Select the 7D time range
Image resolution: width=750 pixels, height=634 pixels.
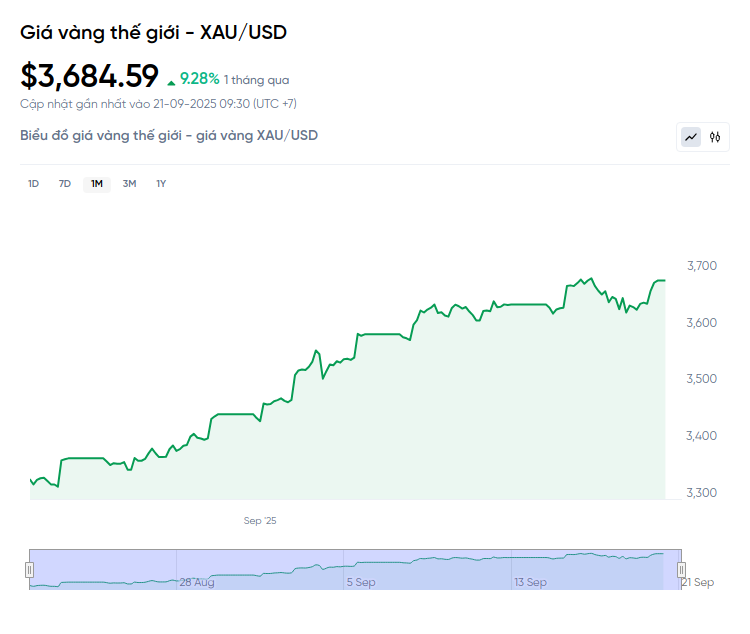[x=65, y=184]
